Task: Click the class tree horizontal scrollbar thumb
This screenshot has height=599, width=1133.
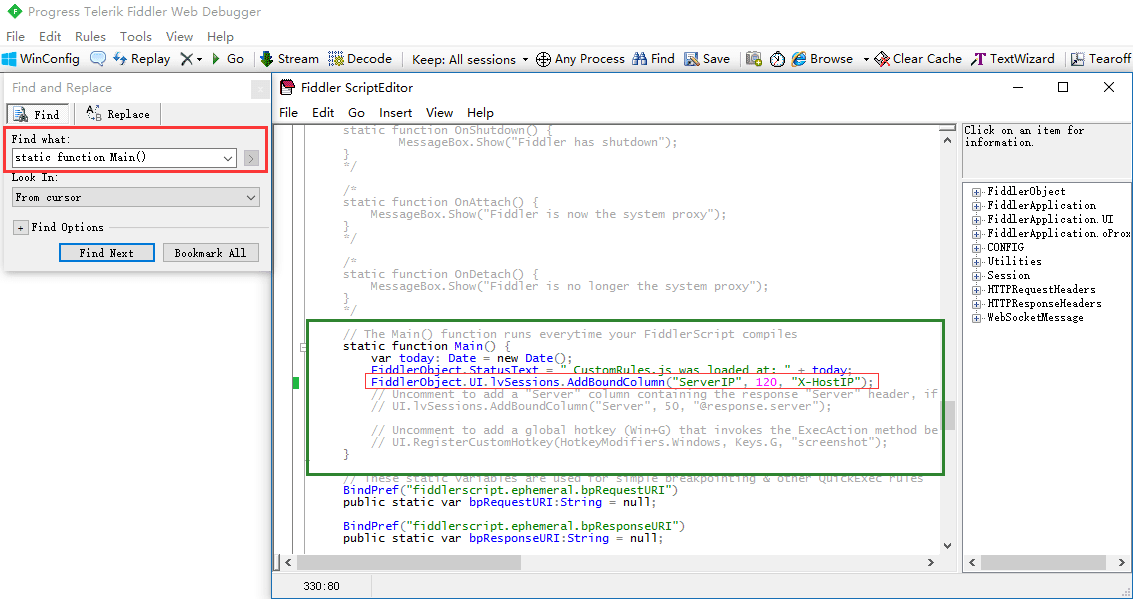Action: point(1043,562)
